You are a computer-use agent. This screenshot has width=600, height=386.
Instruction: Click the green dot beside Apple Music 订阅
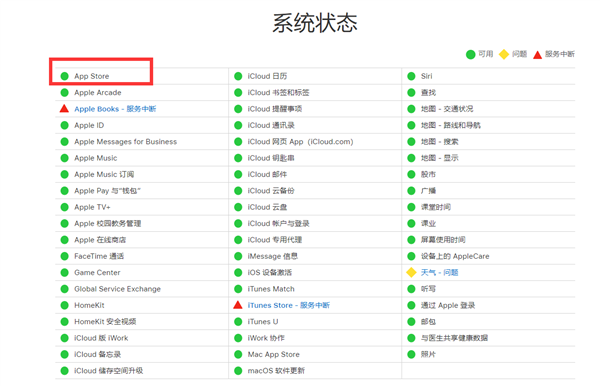point(64,174)
